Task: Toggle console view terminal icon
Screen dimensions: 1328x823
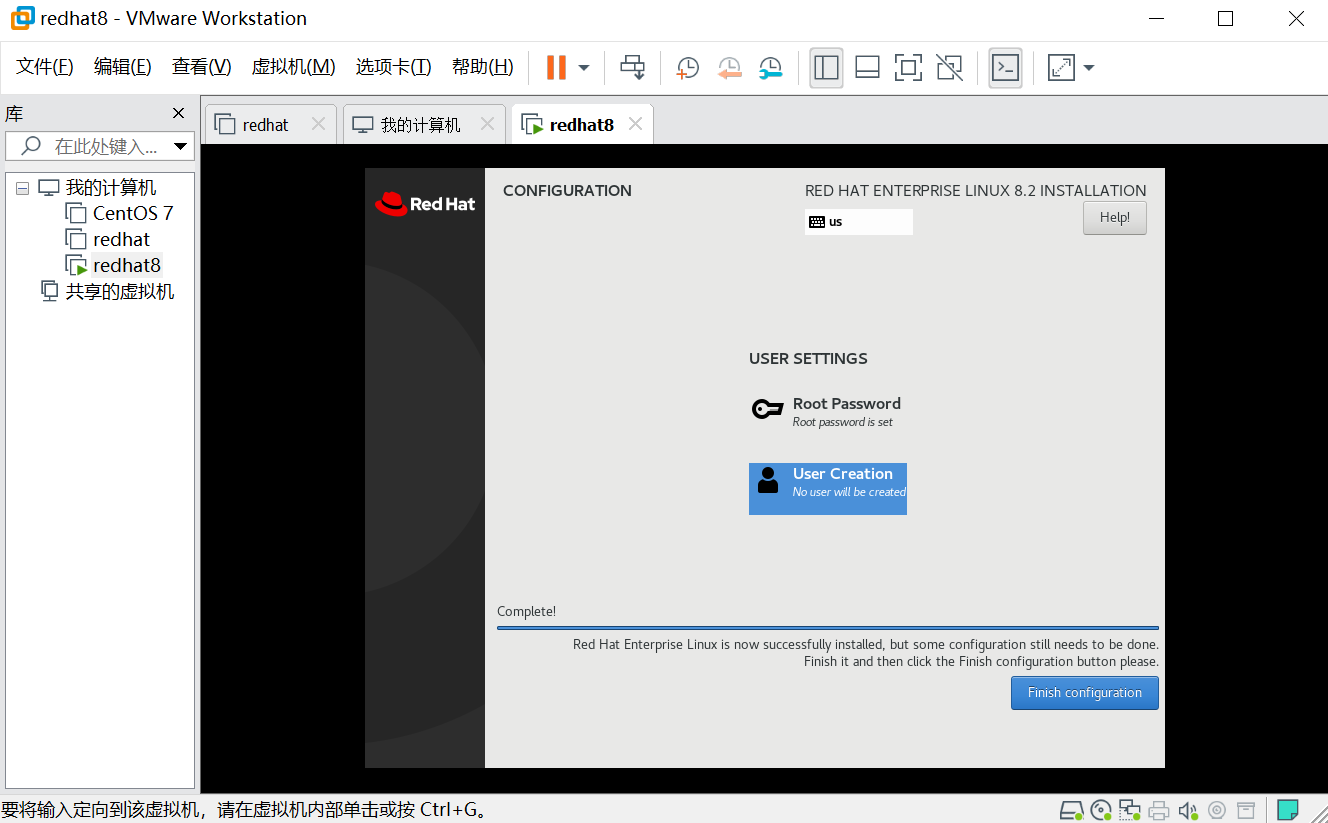Action: [1005, 67]
